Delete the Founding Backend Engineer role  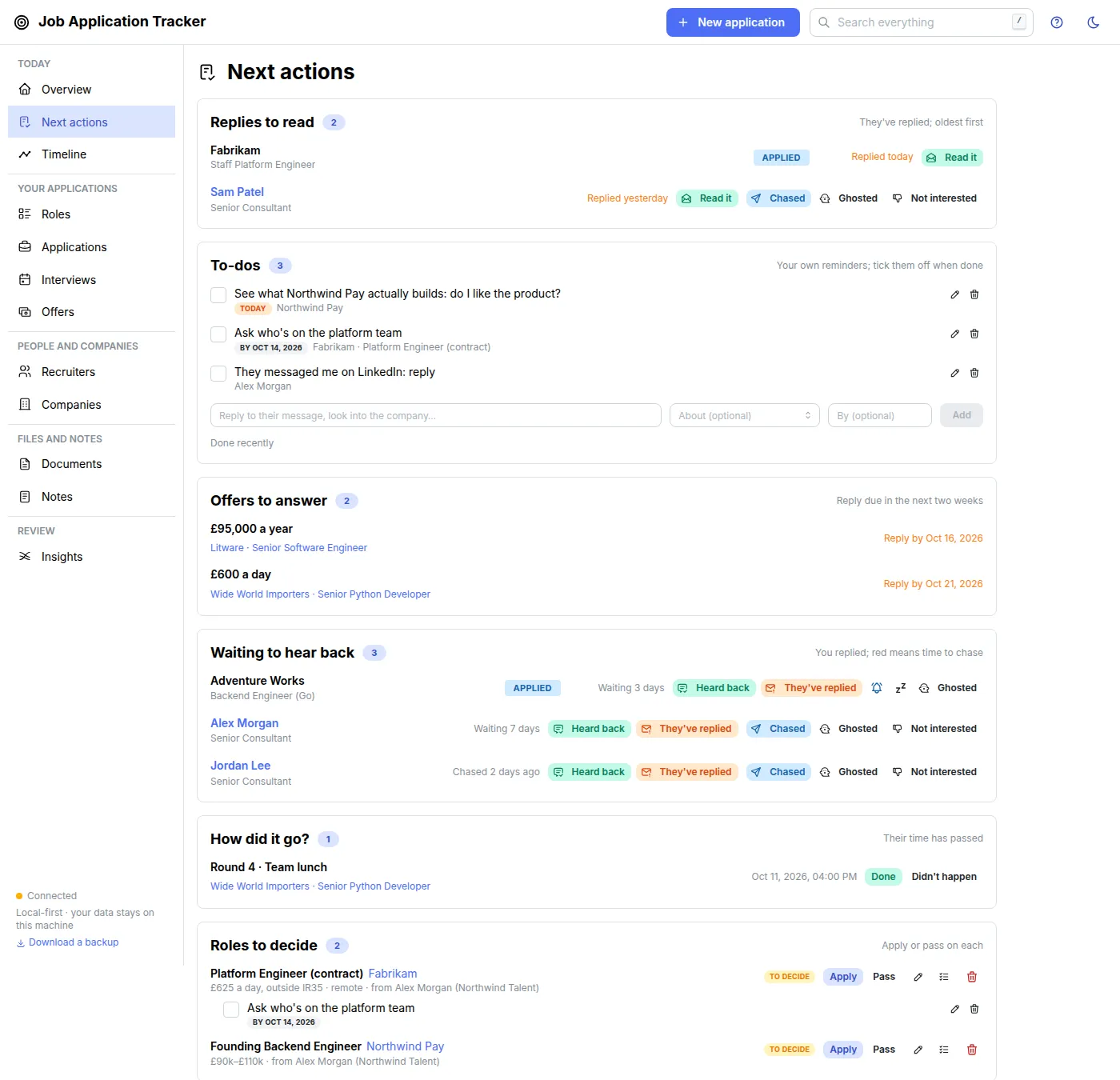(x=972, y=1050)
